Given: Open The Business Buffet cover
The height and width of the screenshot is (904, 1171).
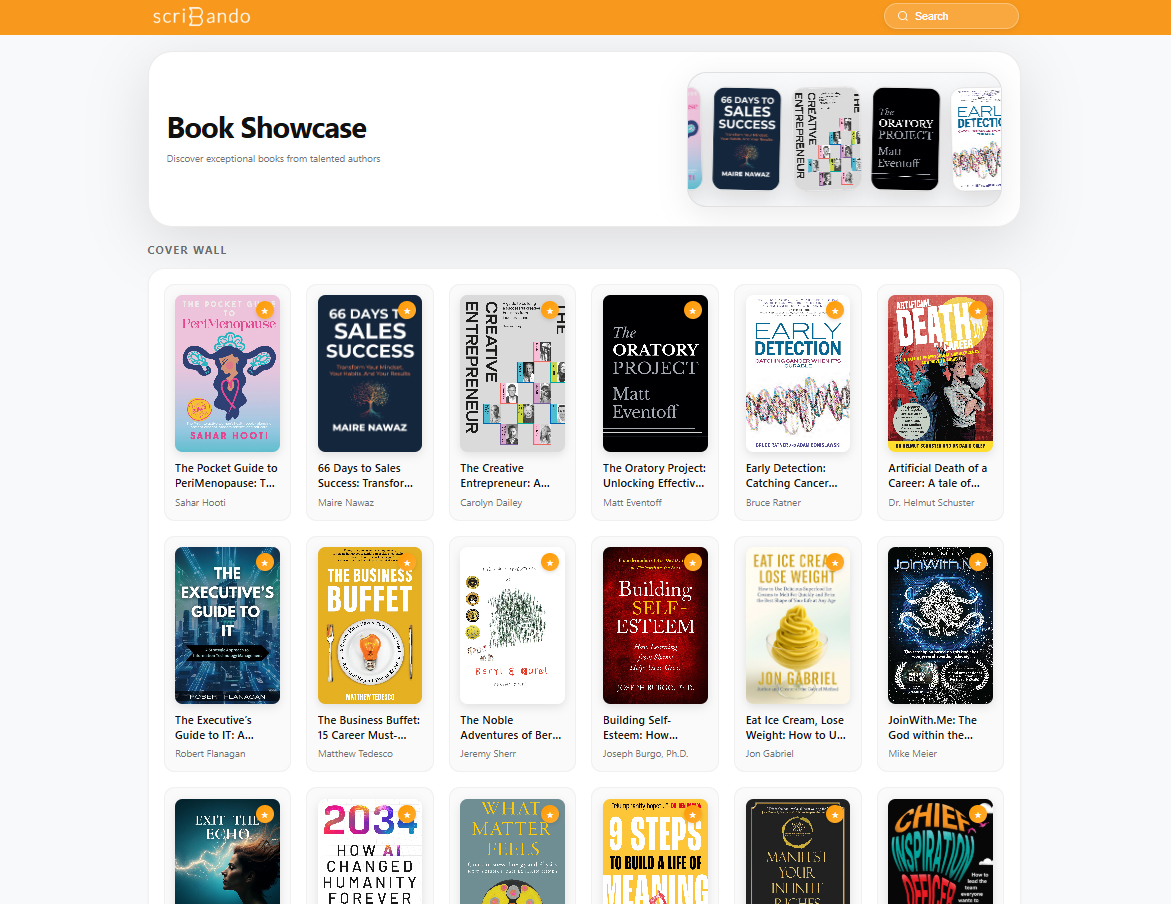Looking at the screenshot, I should (370, 625).
